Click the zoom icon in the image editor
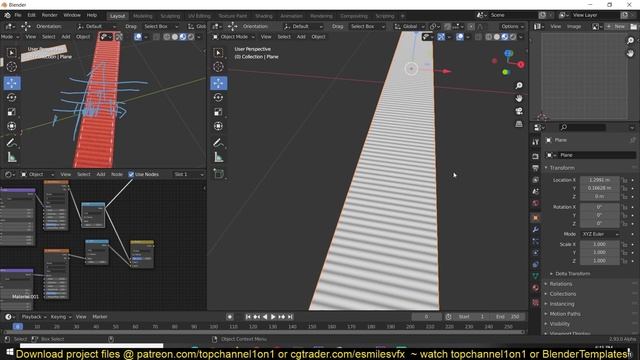This screenshot has width=640, height=360. pos(630,40)
